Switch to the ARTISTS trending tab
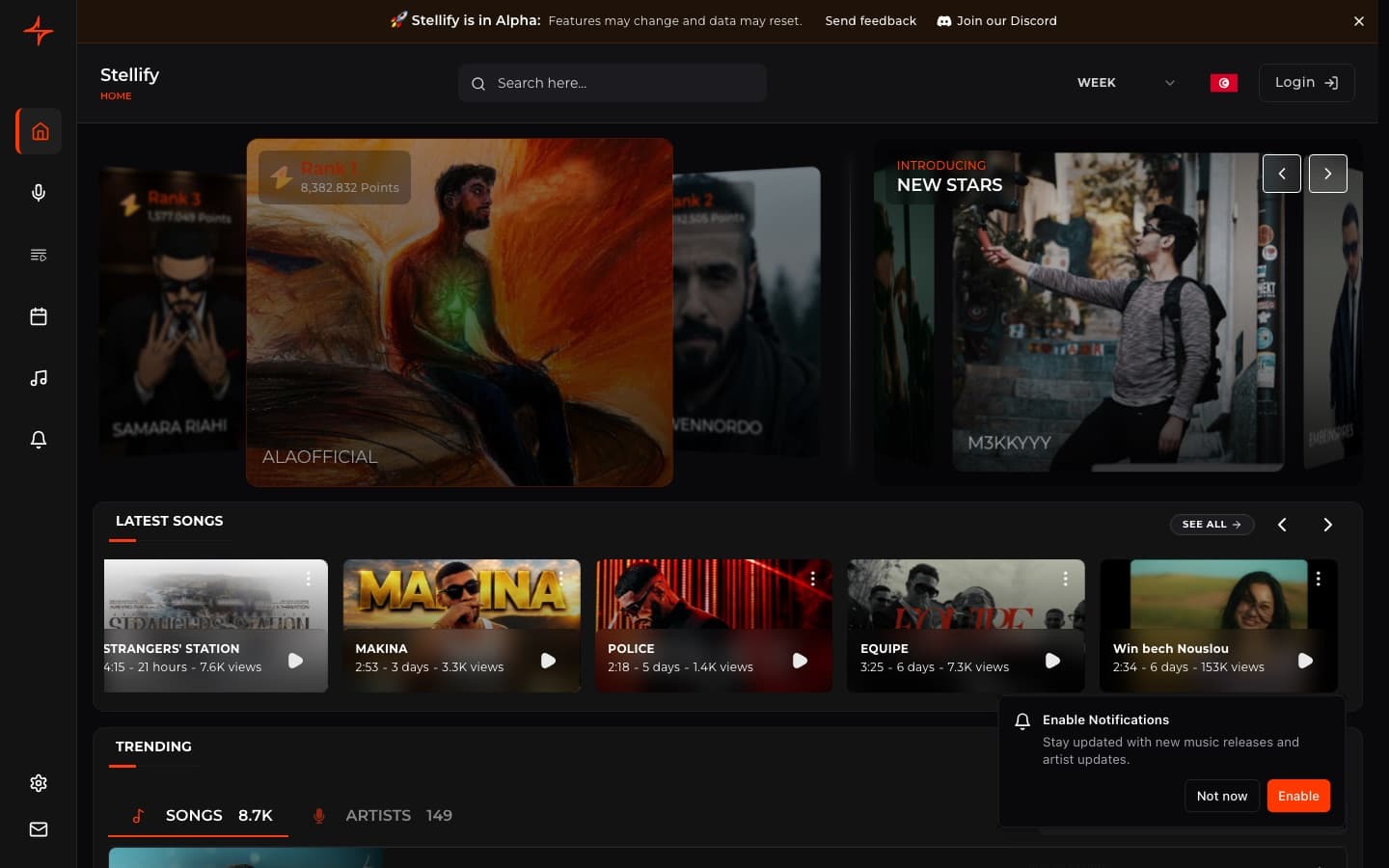 (383, 816)
